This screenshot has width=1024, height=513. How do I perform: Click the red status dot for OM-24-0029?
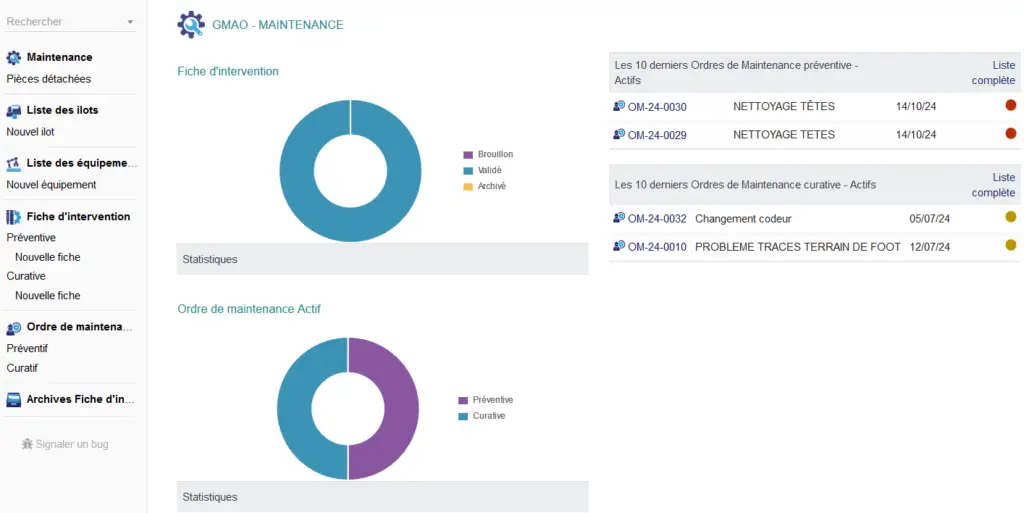(1010, 133)
